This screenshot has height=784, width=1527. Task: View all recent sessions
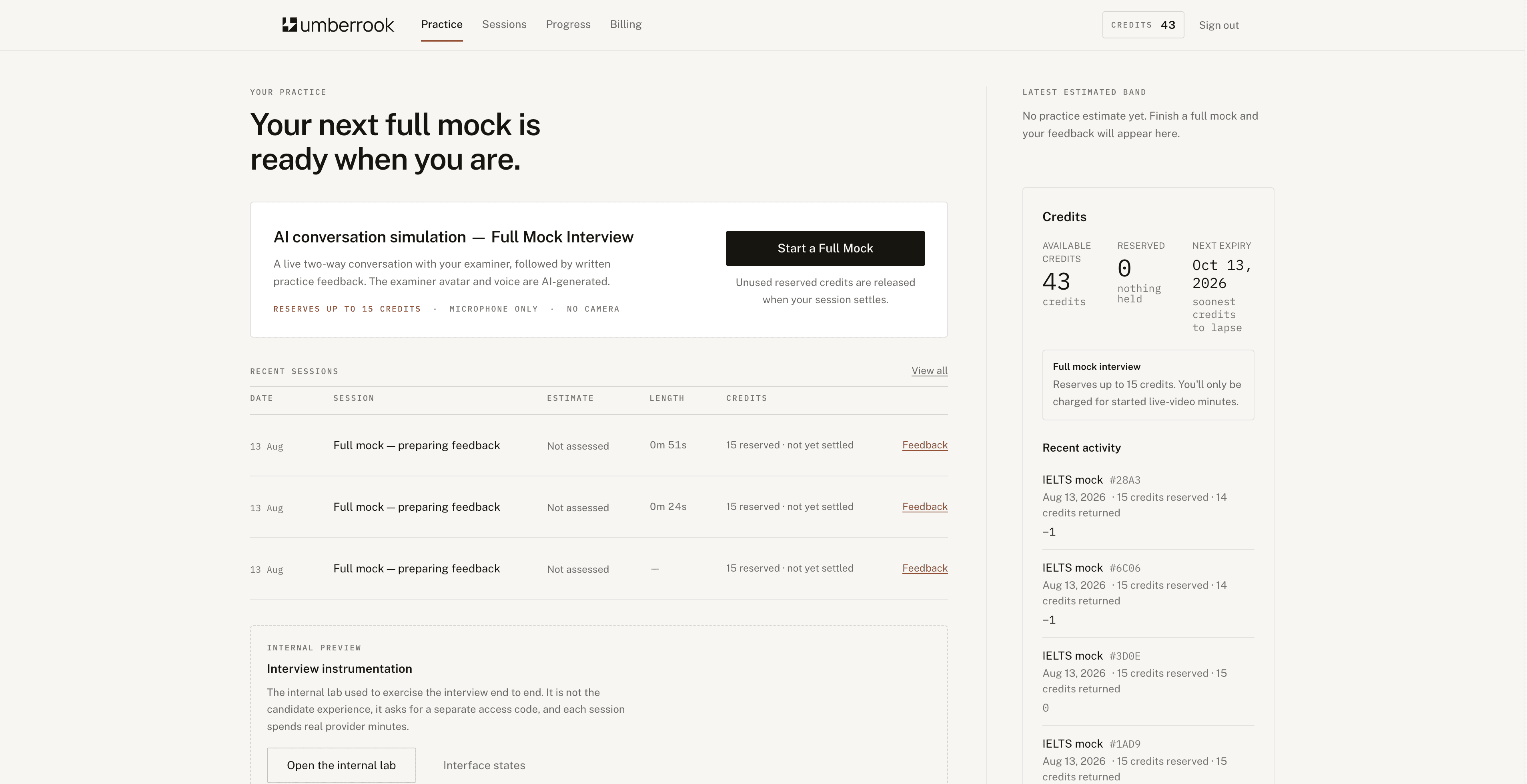[929, 370]
